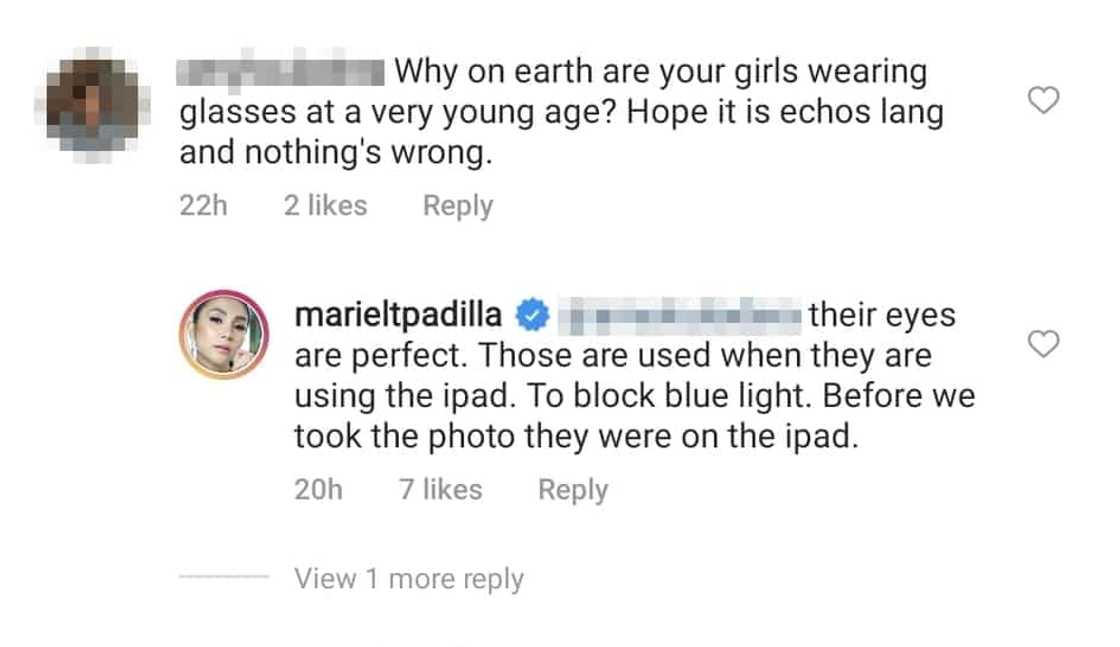Click the blue verified badge next to marieltpadilla
This screenshot has height=647, width=1120.
coord(529,316)
